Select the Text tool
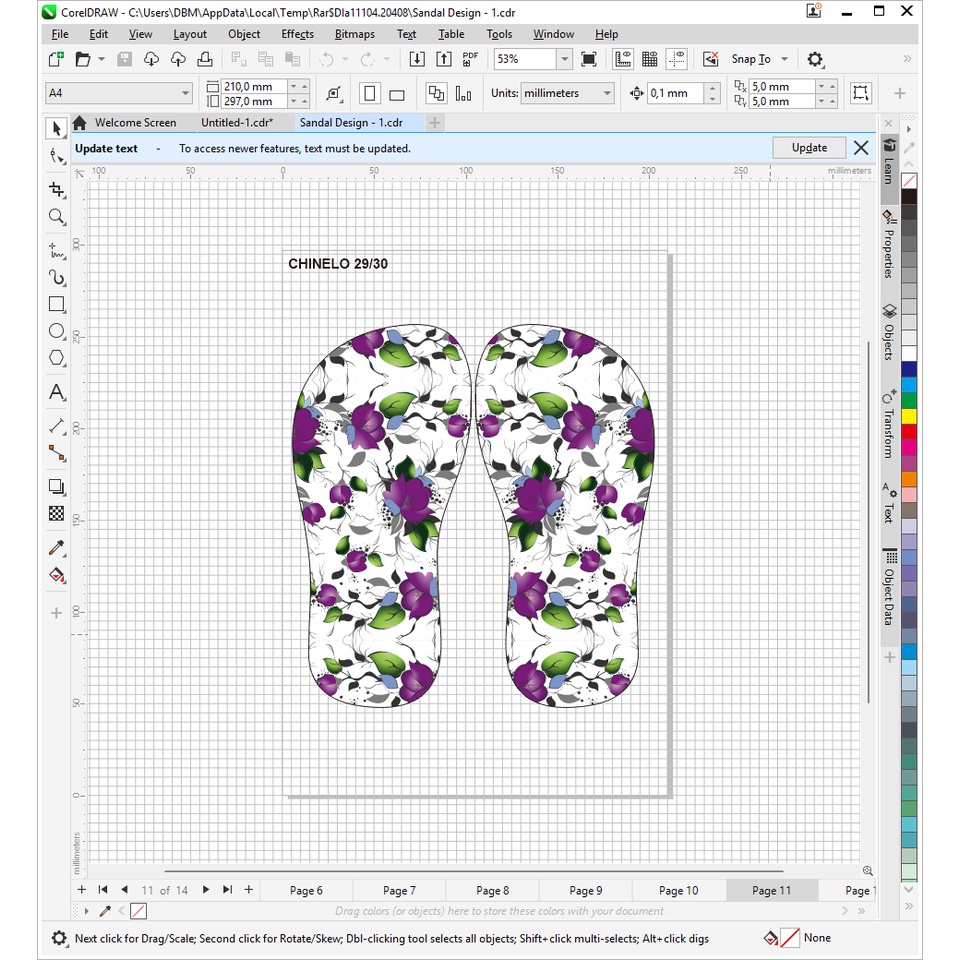Viewport: 960px width, 960px height. tap(57, 392)
